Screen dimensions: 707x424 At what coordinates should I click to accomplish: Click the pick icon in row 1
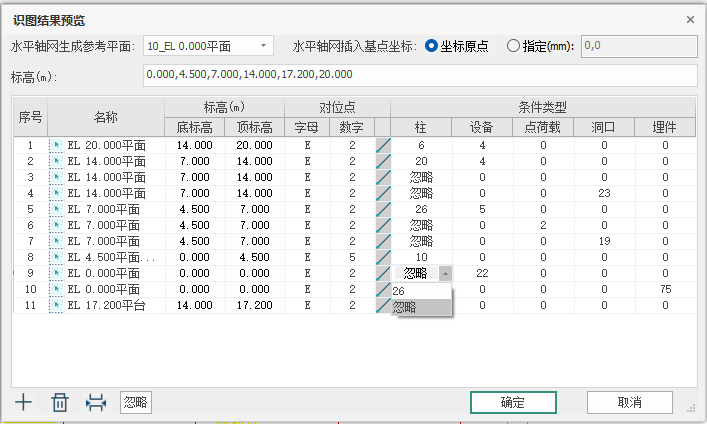[x=57, y=146]
